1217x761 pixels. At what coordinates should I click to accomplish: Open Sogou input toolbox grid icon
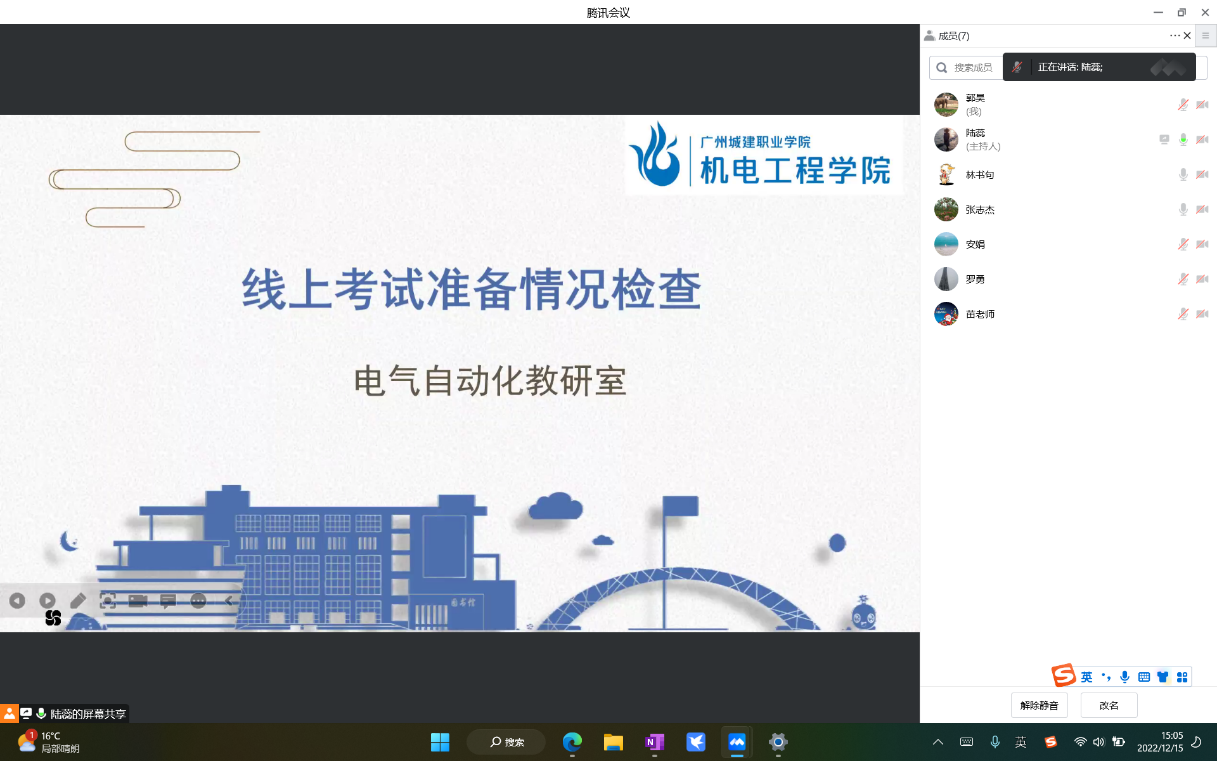[1182, 677]
